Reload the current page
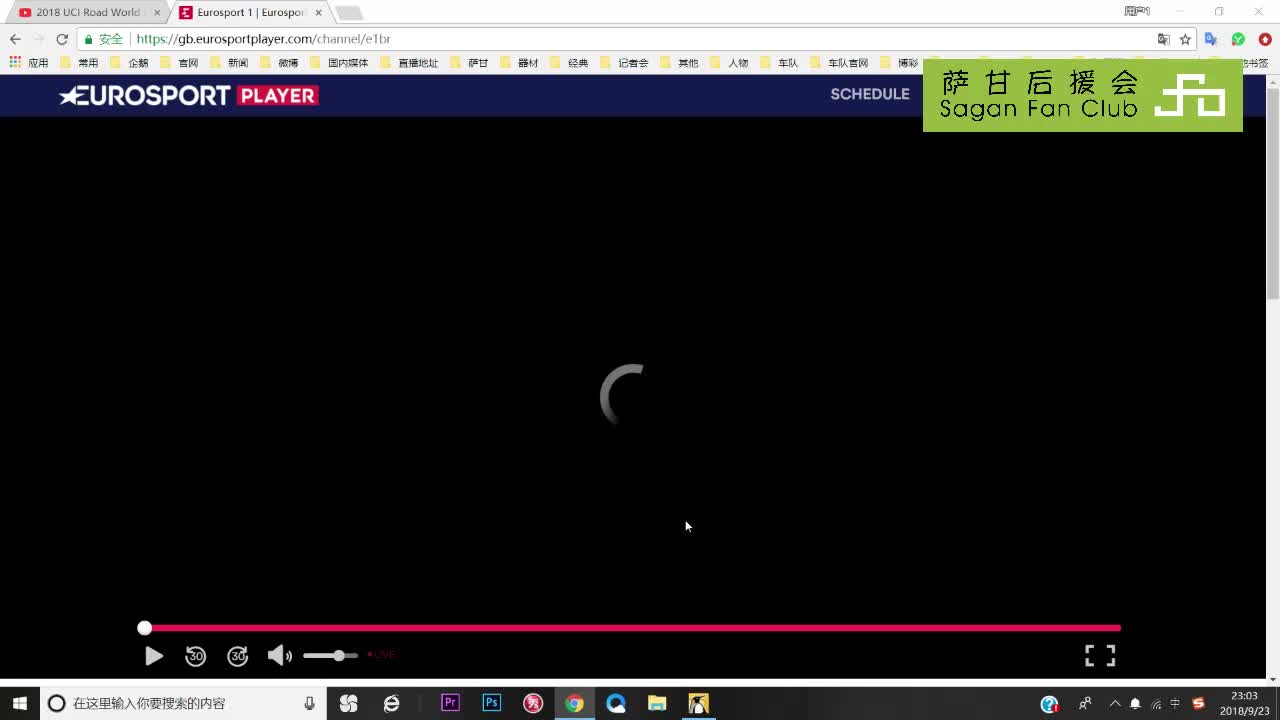 62,39
